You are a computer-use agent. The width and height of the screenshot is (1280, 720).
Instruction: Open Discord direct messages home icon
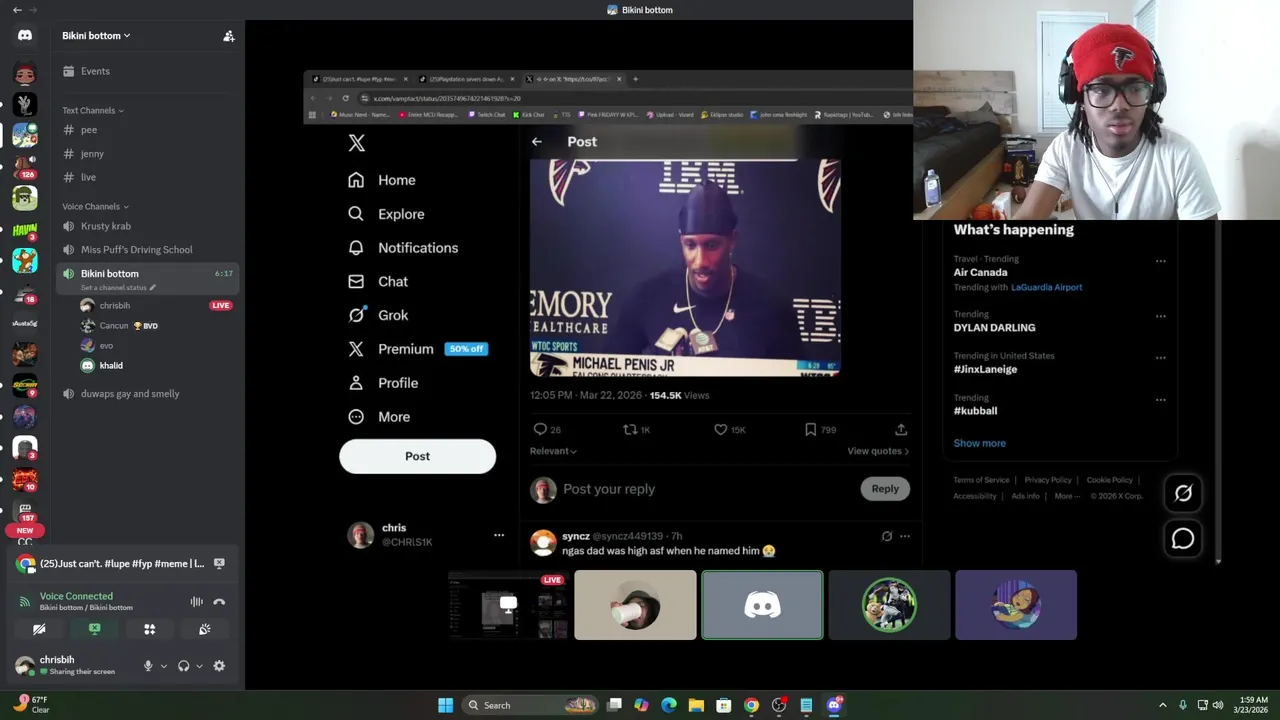coord(25,36)
